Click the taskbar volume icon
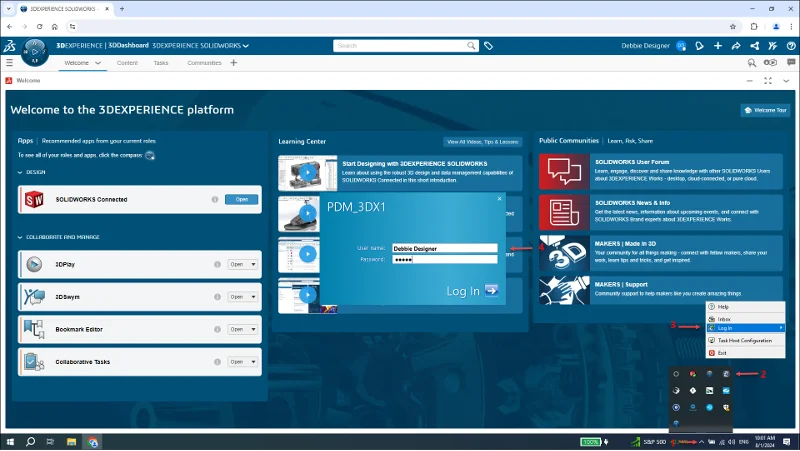800x451 pixels. click(732, 442)
